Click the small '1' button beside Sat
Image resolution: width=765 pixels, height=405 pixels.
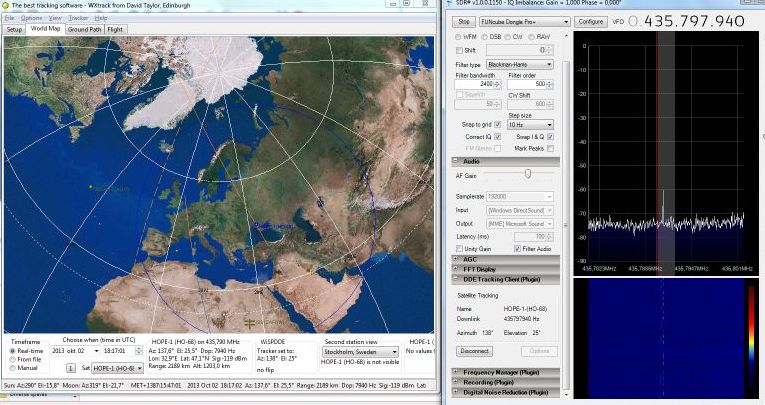(70, 368)
